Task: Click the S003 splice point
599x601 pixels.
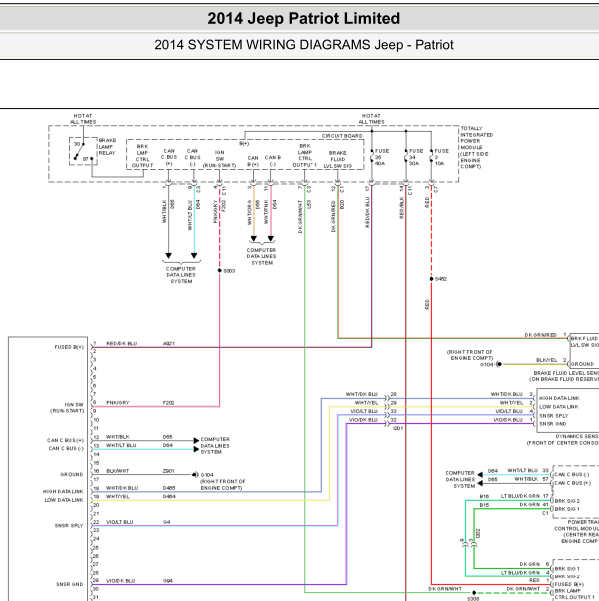Action: coord(220,271)
